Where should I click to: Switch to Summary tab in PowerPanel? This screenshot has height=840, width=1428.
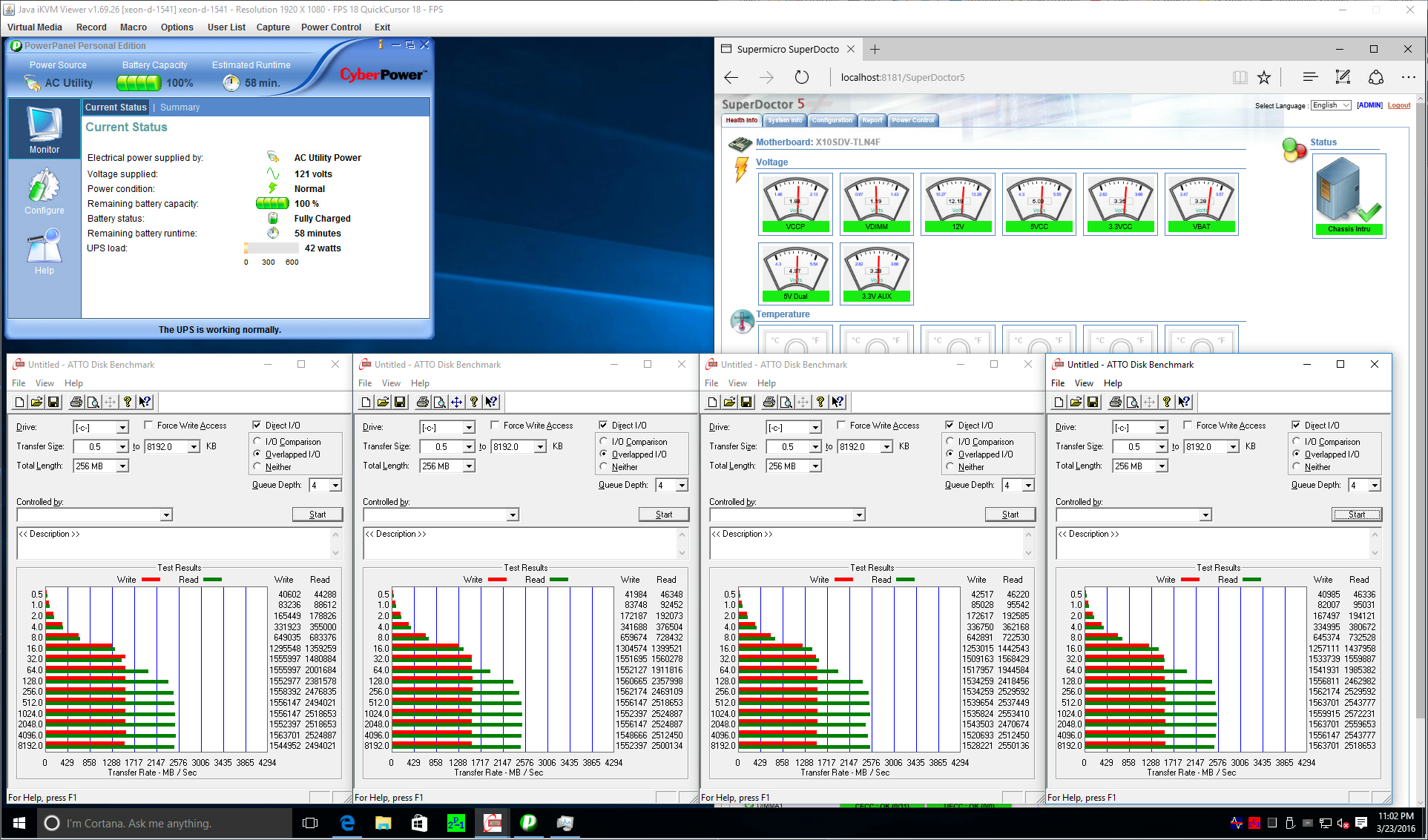pyautogui.click(x=180, y=108)
